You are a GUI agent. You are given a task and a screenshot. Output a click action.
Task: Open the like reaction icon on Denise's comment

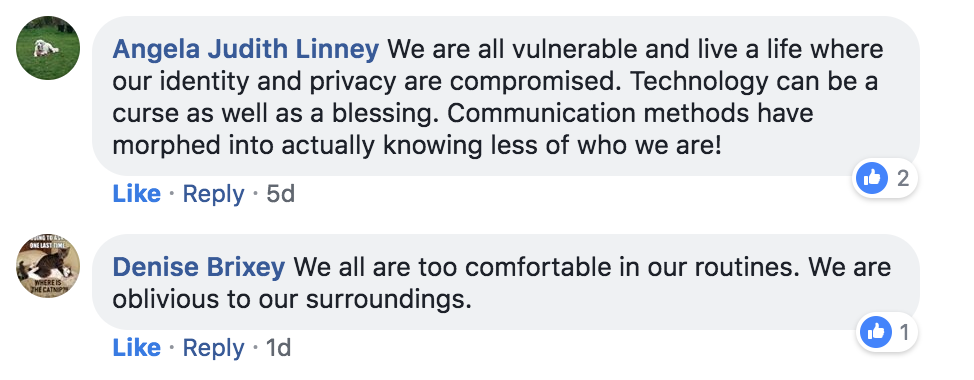876,332
